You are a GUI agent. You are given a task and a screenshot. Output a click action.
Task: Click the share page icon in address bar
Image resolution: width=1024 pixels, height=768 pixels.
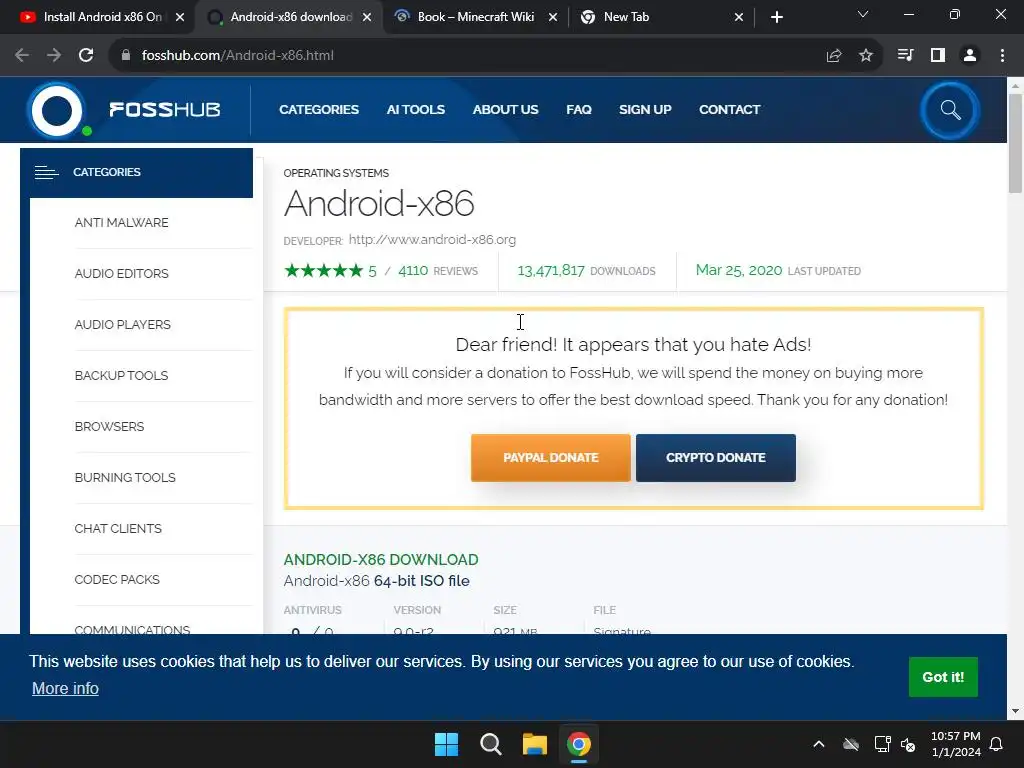834,56
